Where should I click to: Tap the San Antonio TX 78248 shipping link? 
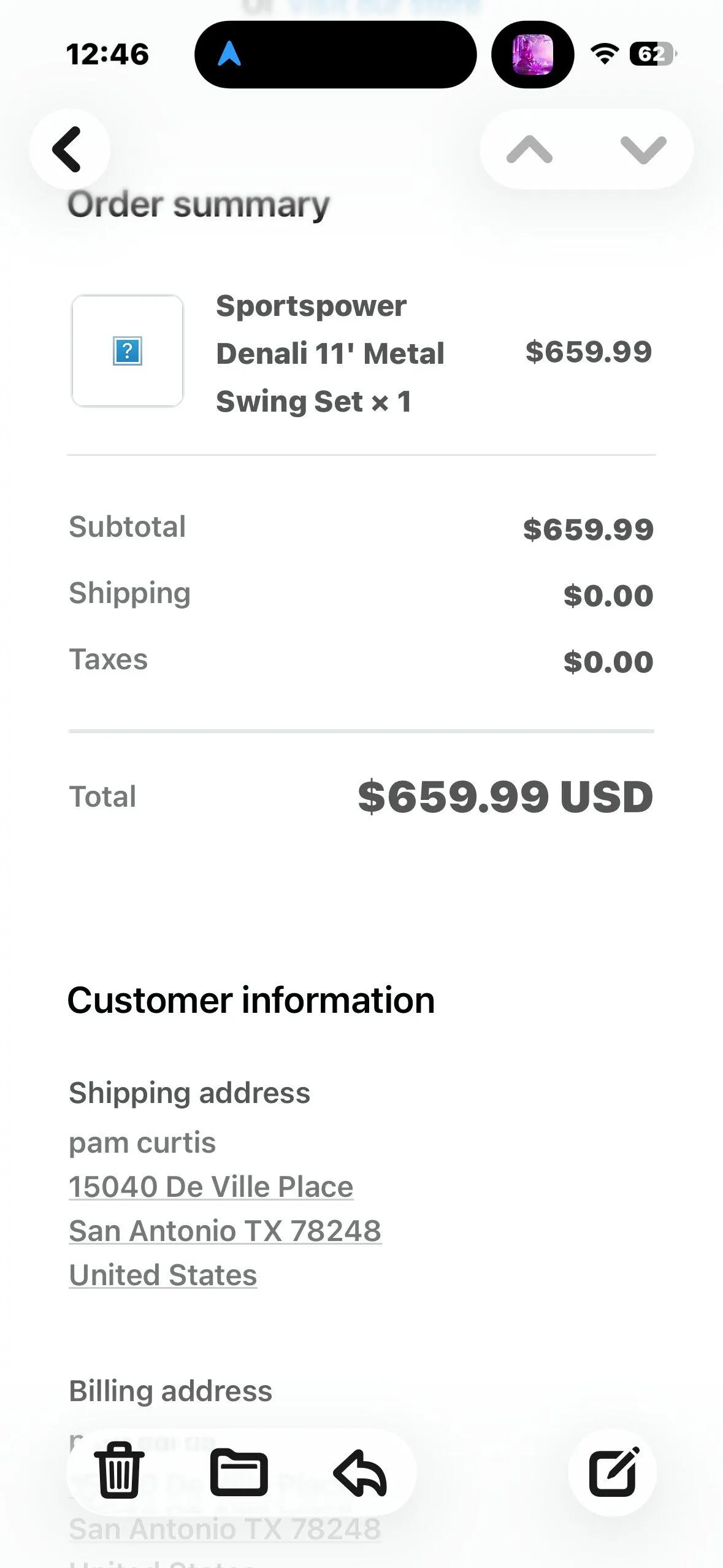click(x=225, y=1231)
